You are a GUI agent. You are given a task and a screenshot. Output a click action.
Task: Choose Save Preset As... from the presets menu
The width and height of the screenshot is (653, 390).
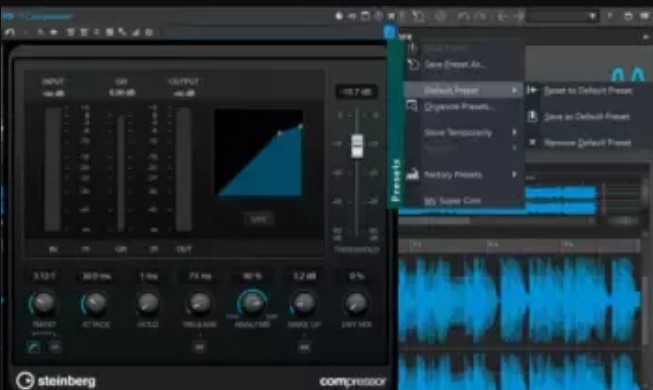click(455, 65)
